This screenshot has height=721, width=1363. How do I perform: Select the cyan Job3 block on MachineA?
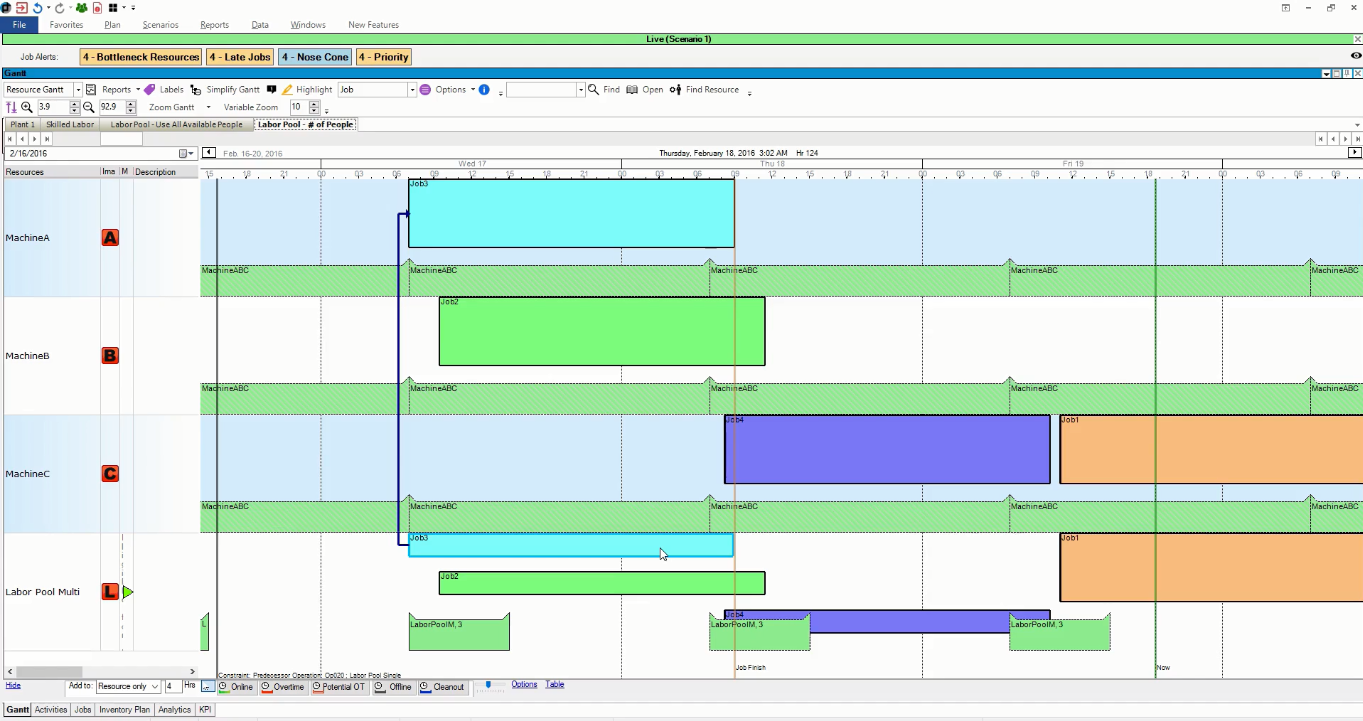[571, 213]
